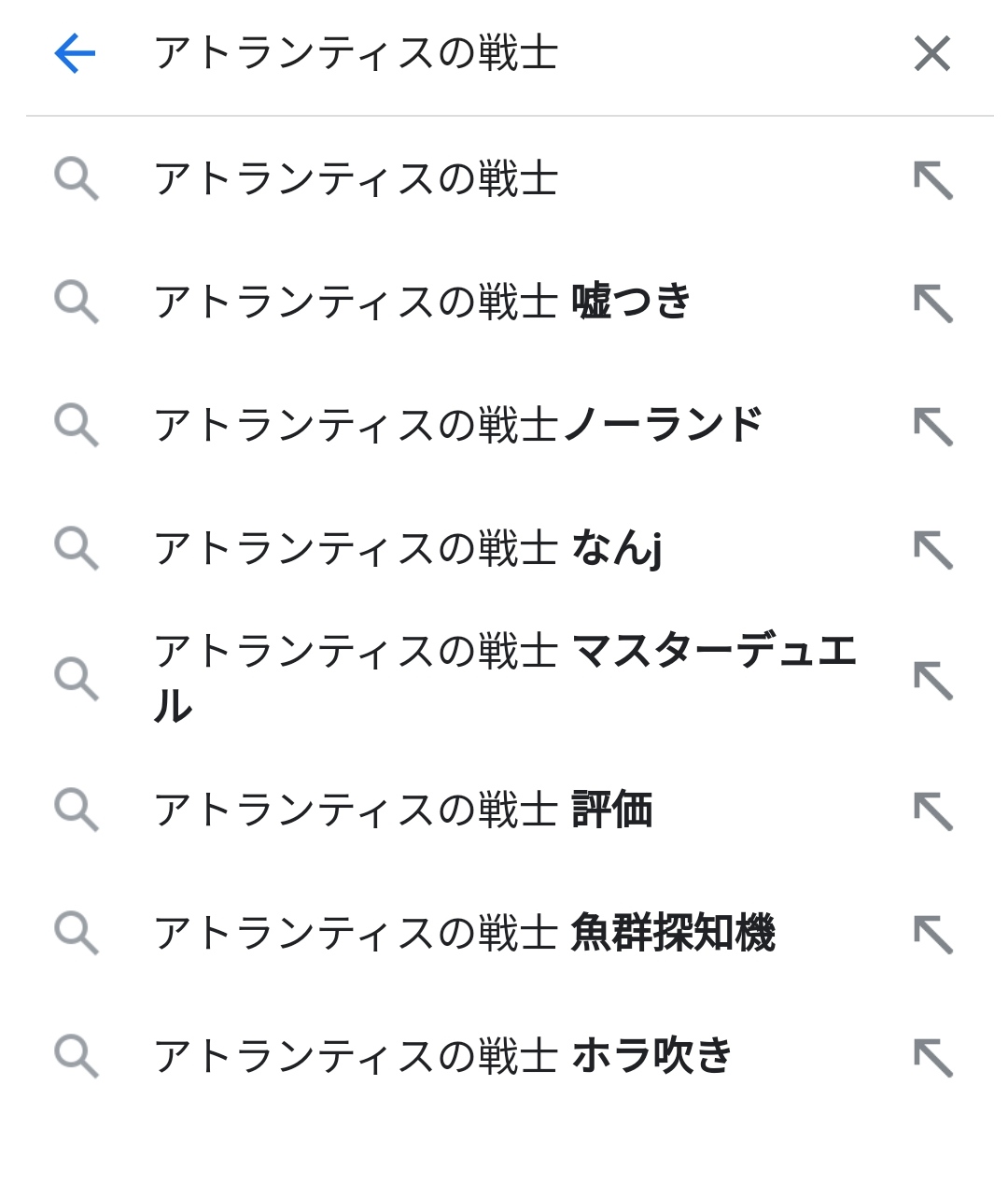This screenshot has height=1198, width=1008.
Task: Insert 嘘つき suggestion using its arrow icon
Action: click(x=932, y=303)
